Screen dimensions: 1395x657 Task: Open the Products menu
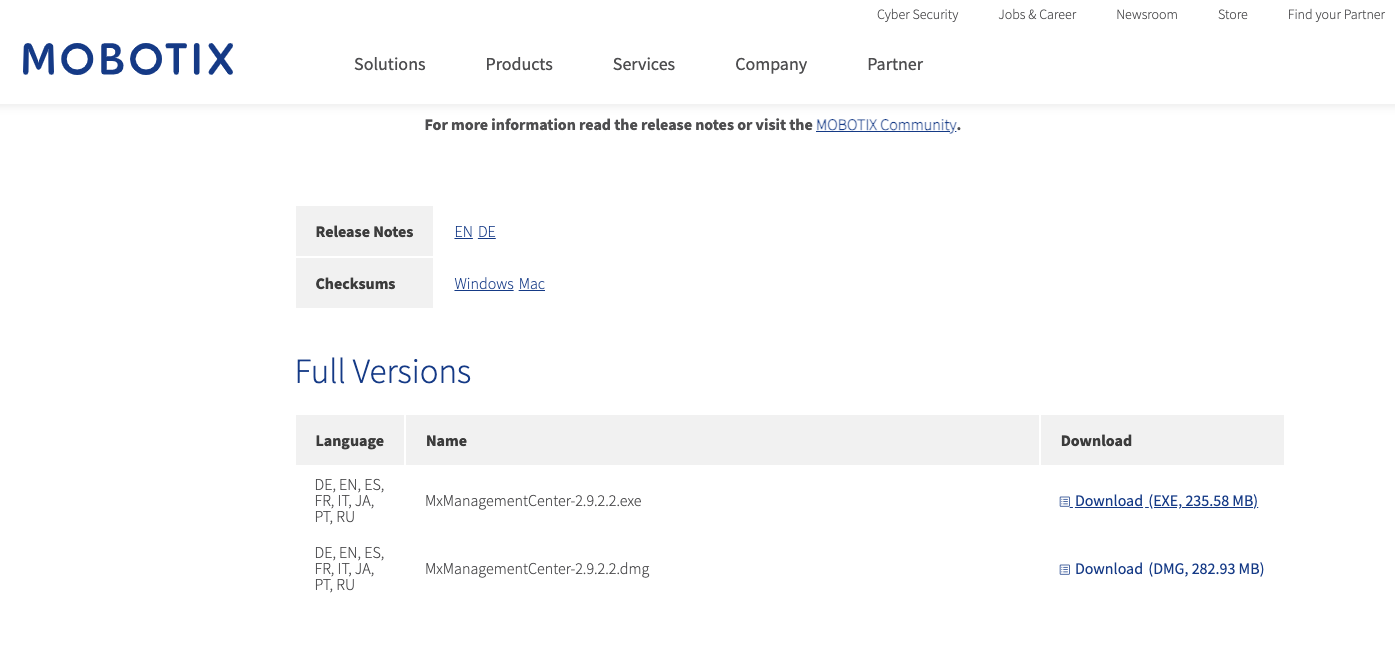pyautogui.click(x=519, y=64)
